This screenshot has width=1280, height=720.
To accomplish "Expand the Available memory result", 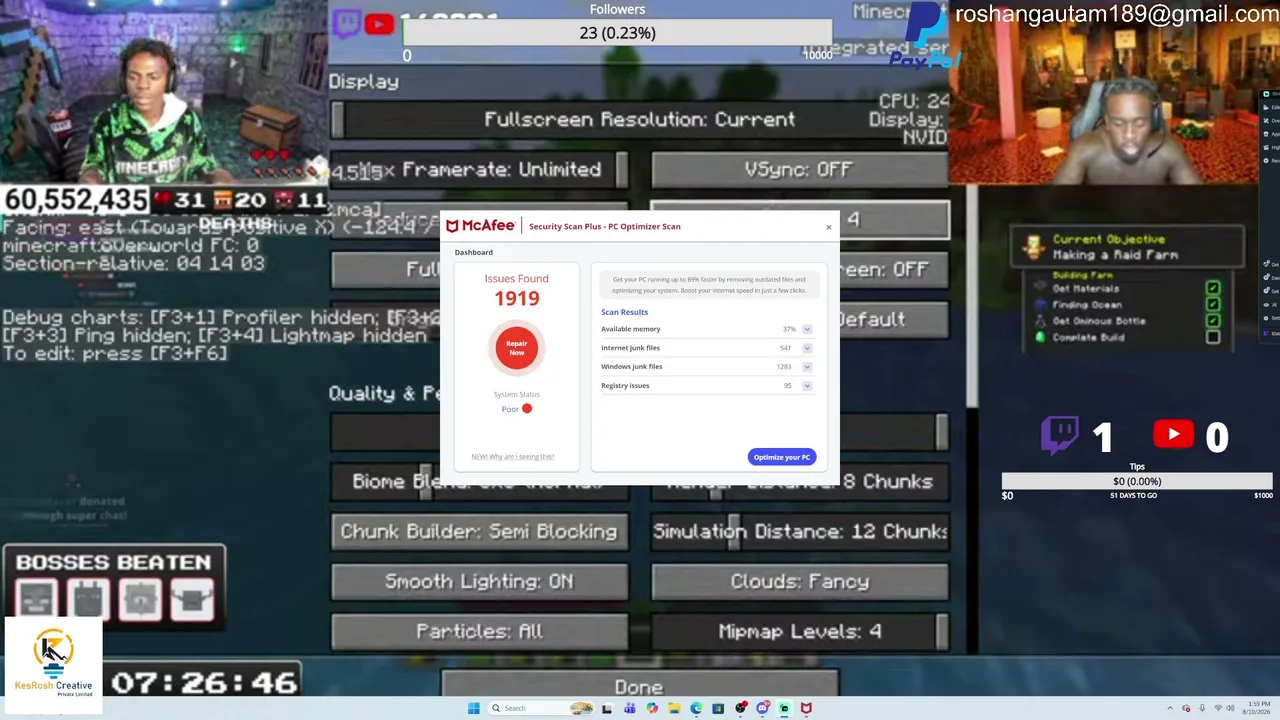I will click(807, 329).
